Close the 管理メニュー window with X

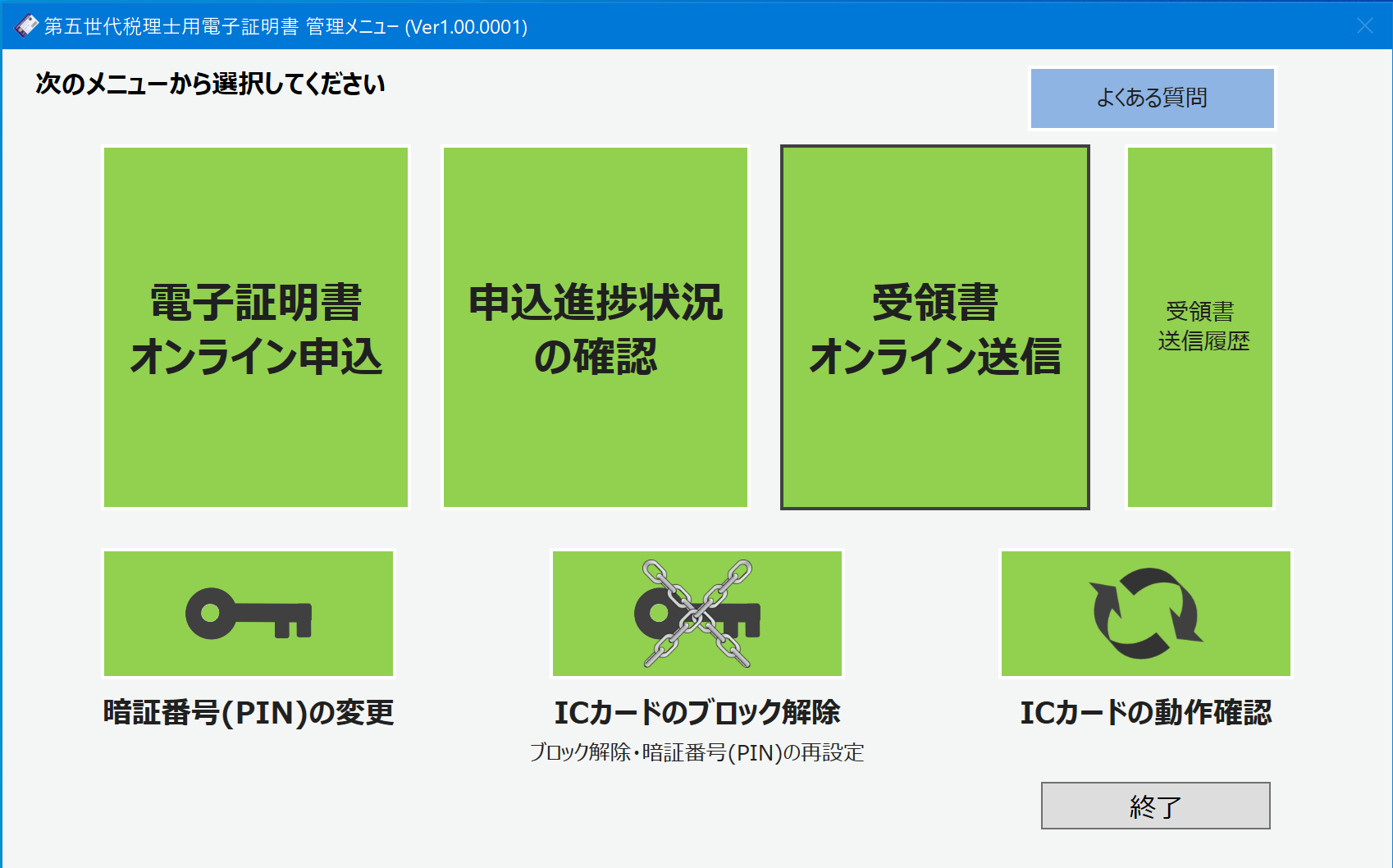coord(1365,26)
